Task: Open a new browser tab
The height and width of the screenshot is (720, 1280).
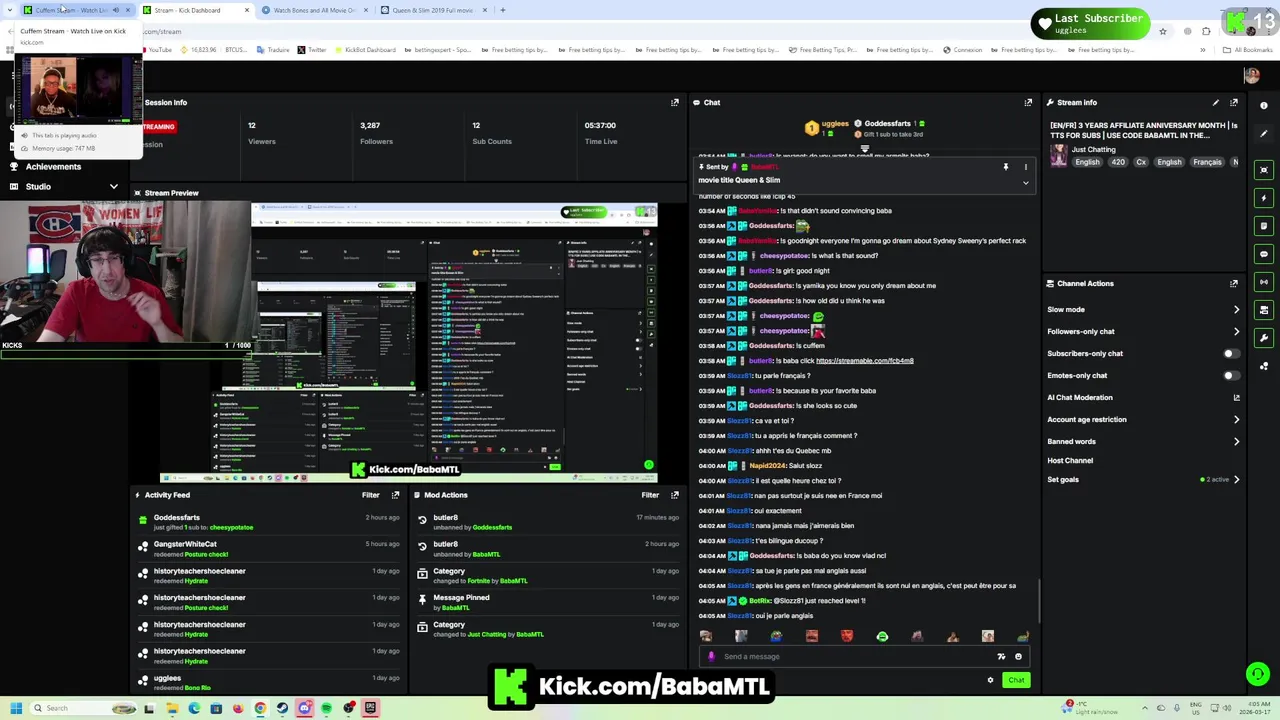Action: tap(503, 10)
